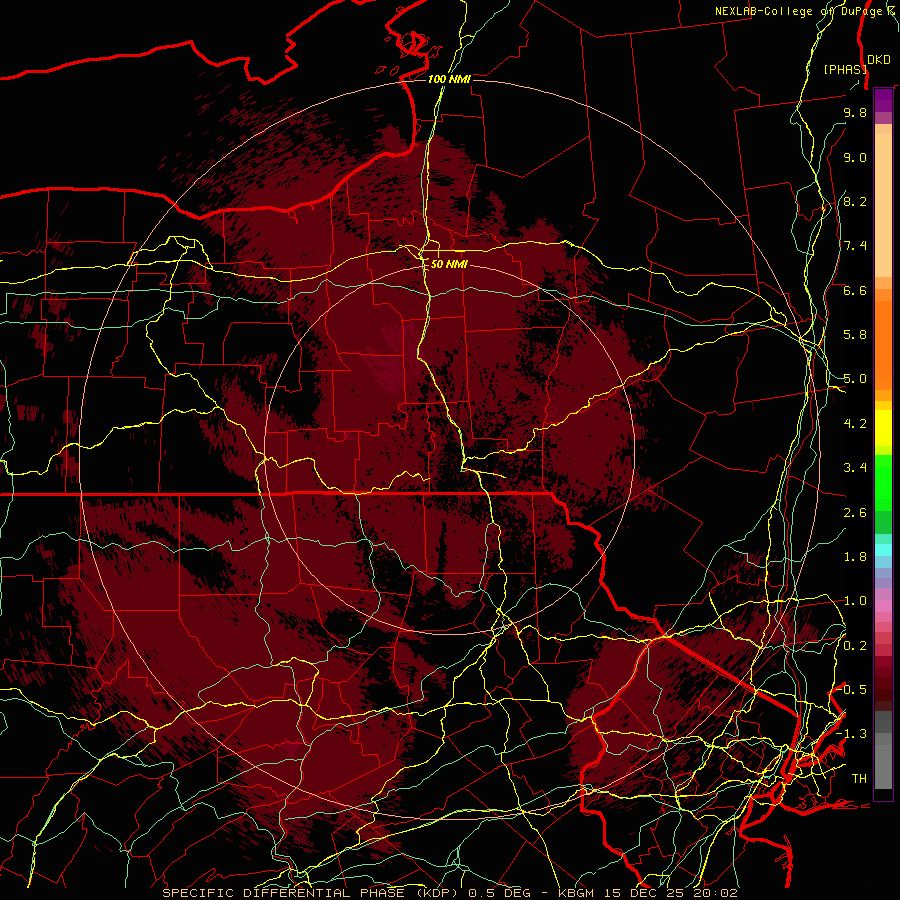Click the 8.2 scale value
Screen dimensions: 900x900
(855, 201)
